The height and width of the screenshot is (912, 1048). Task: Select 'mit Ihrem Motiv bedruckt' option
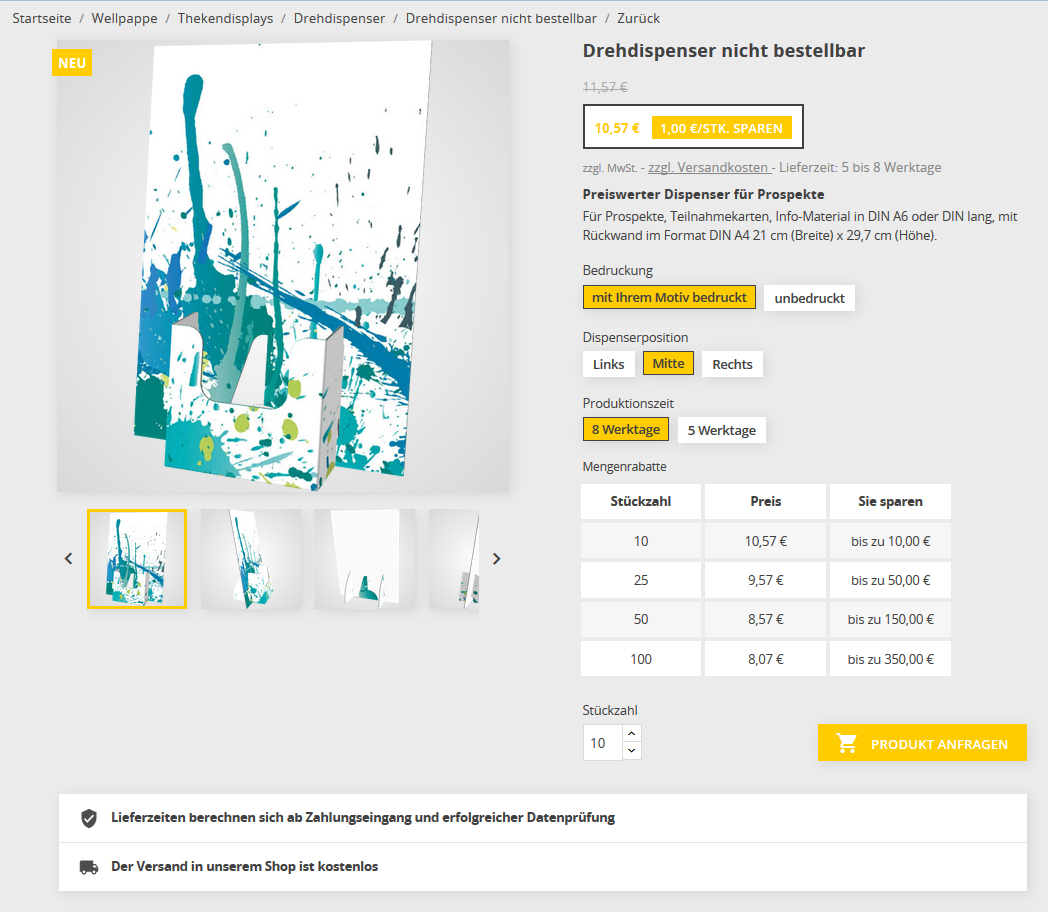point(669,297)
